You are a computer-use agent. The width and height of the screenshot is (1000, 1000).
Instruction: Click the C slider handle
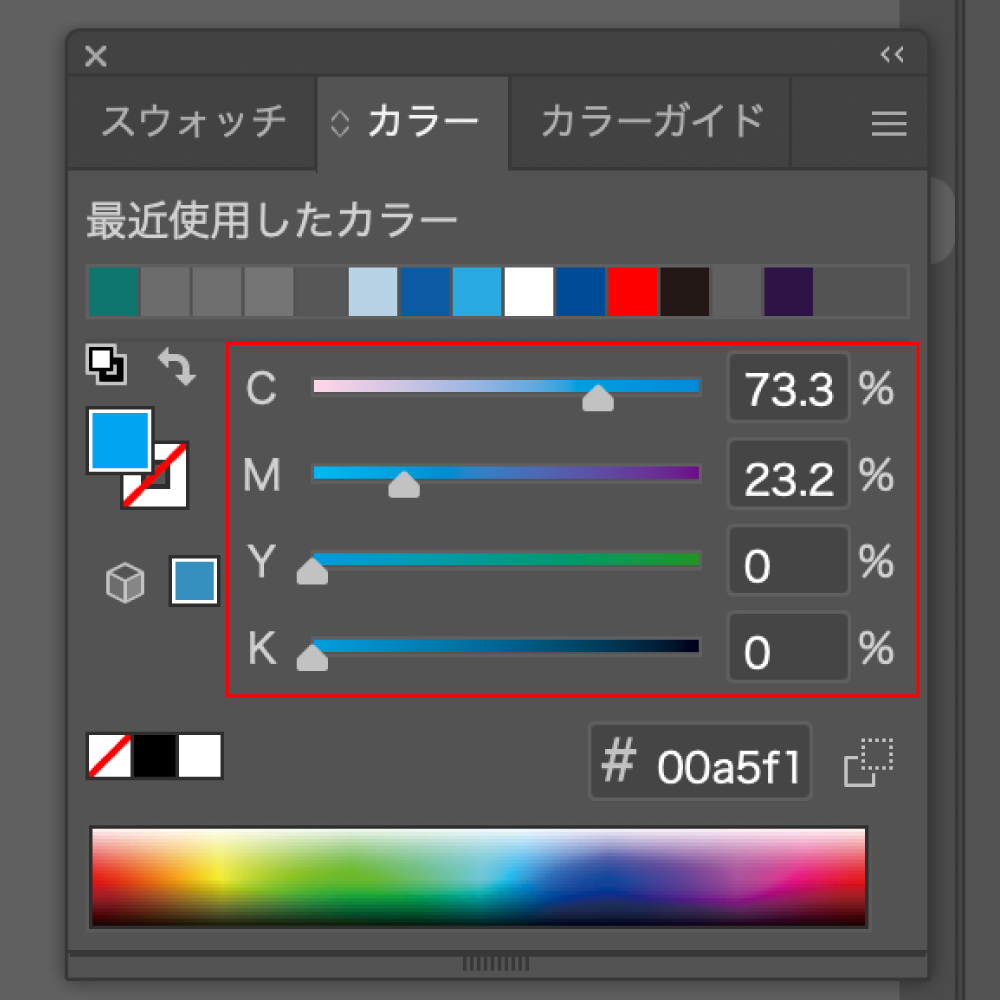[598, 398]
